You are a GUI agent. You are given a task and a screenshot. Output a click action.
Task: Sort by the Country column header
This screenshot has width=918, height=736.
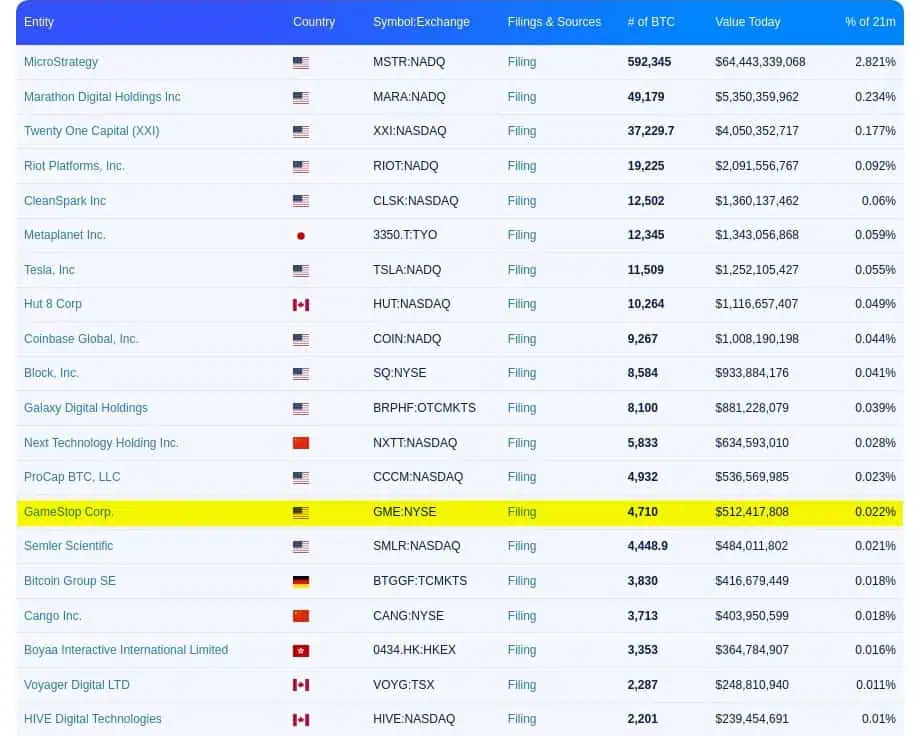(x=314, y=22)
